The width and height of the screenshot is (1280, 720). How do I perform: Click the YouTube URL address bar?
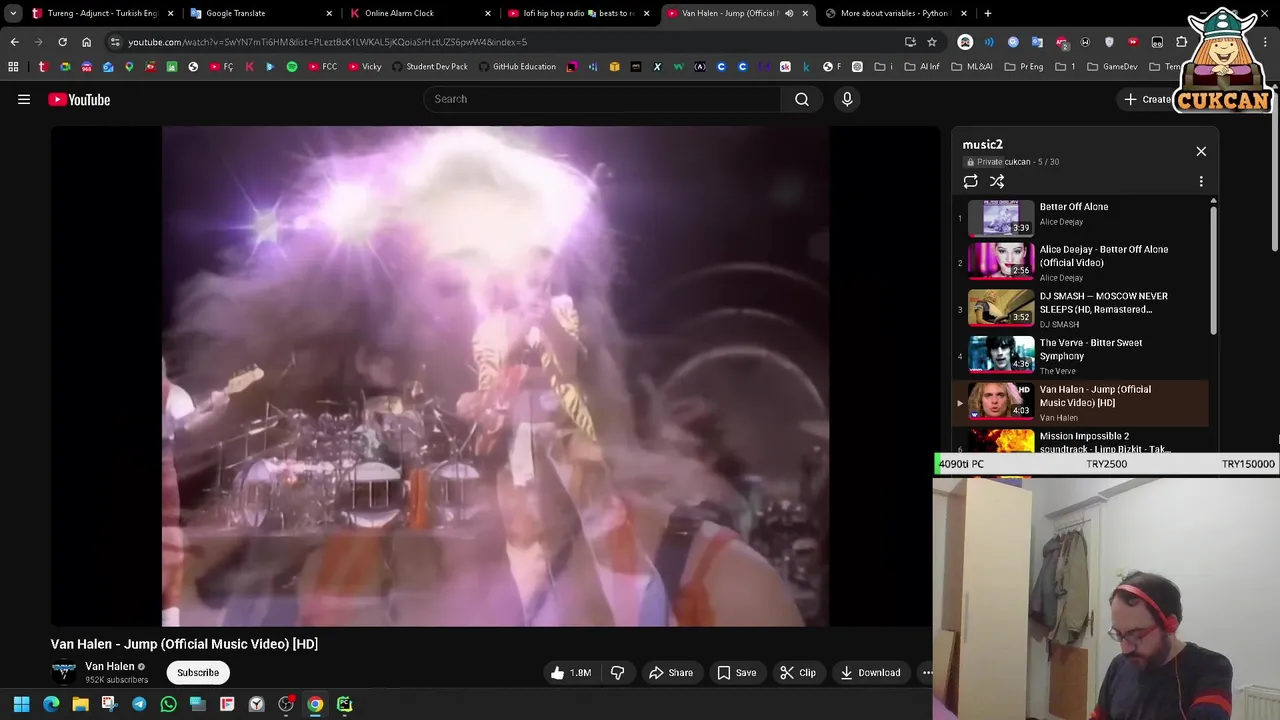pyautogui.click(x=500, y=42)
